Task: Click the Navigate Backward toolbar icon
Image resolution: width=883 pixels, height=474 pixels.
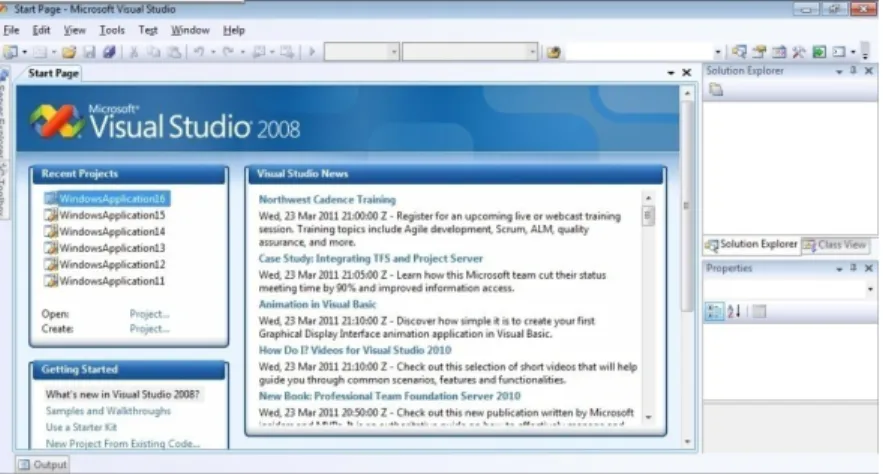Action: [259, 52]
